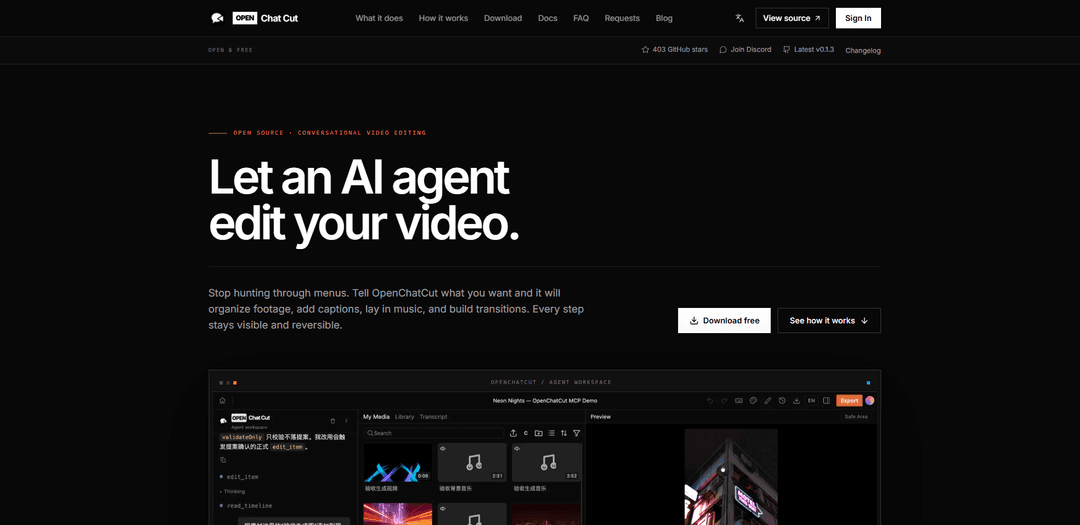Viewport: 1080px width, 525px height.
Task: Click the trash icon in the agent workspace
Action: pos(333,420)
